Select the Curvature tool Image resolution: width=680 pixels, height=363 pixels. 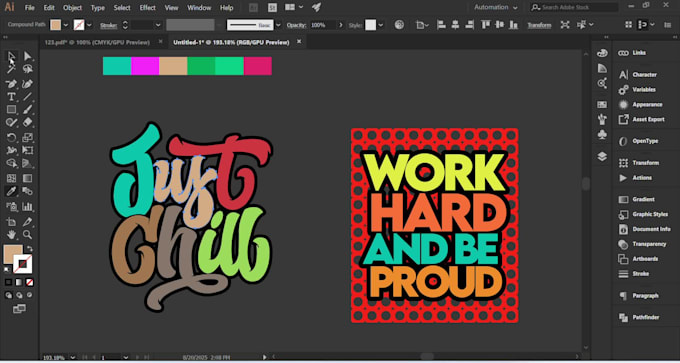pyautogui.click(x=27, y=84)
